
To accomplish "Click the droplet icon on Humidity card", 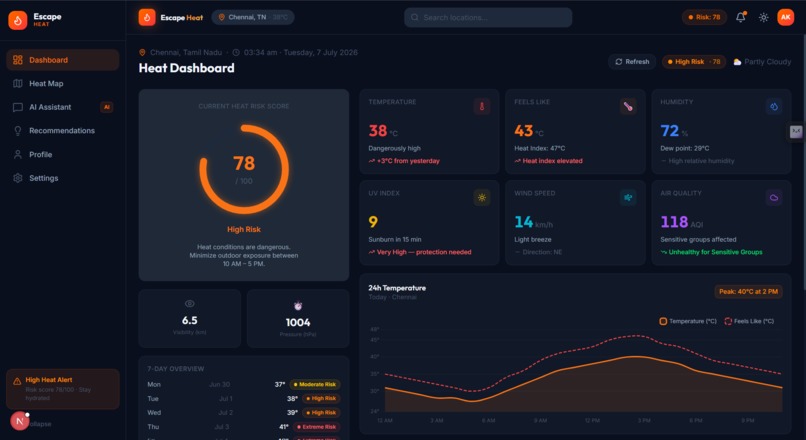I will pos(774,106).
